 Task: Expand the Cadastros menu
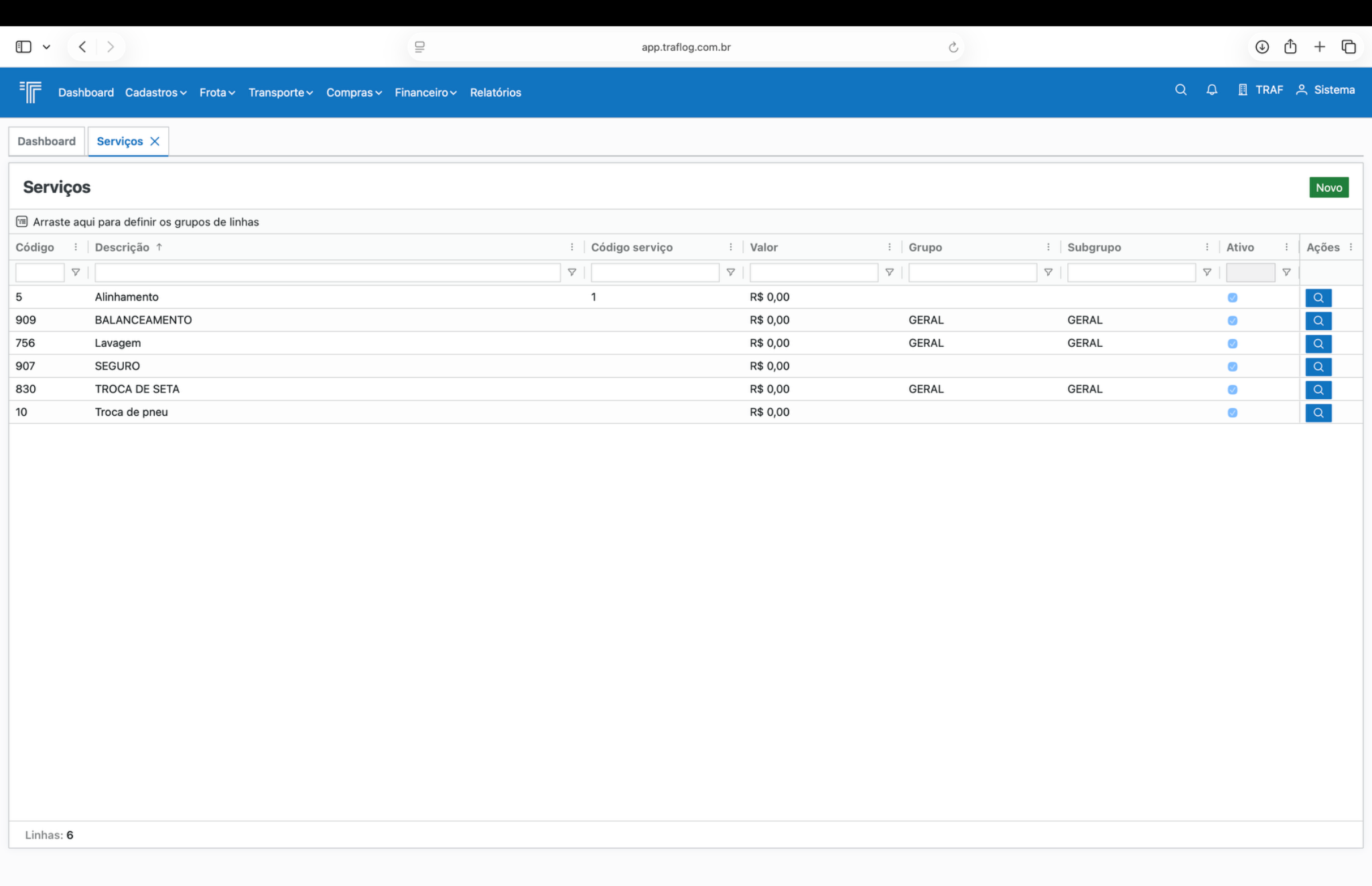[x=155, y=92]
